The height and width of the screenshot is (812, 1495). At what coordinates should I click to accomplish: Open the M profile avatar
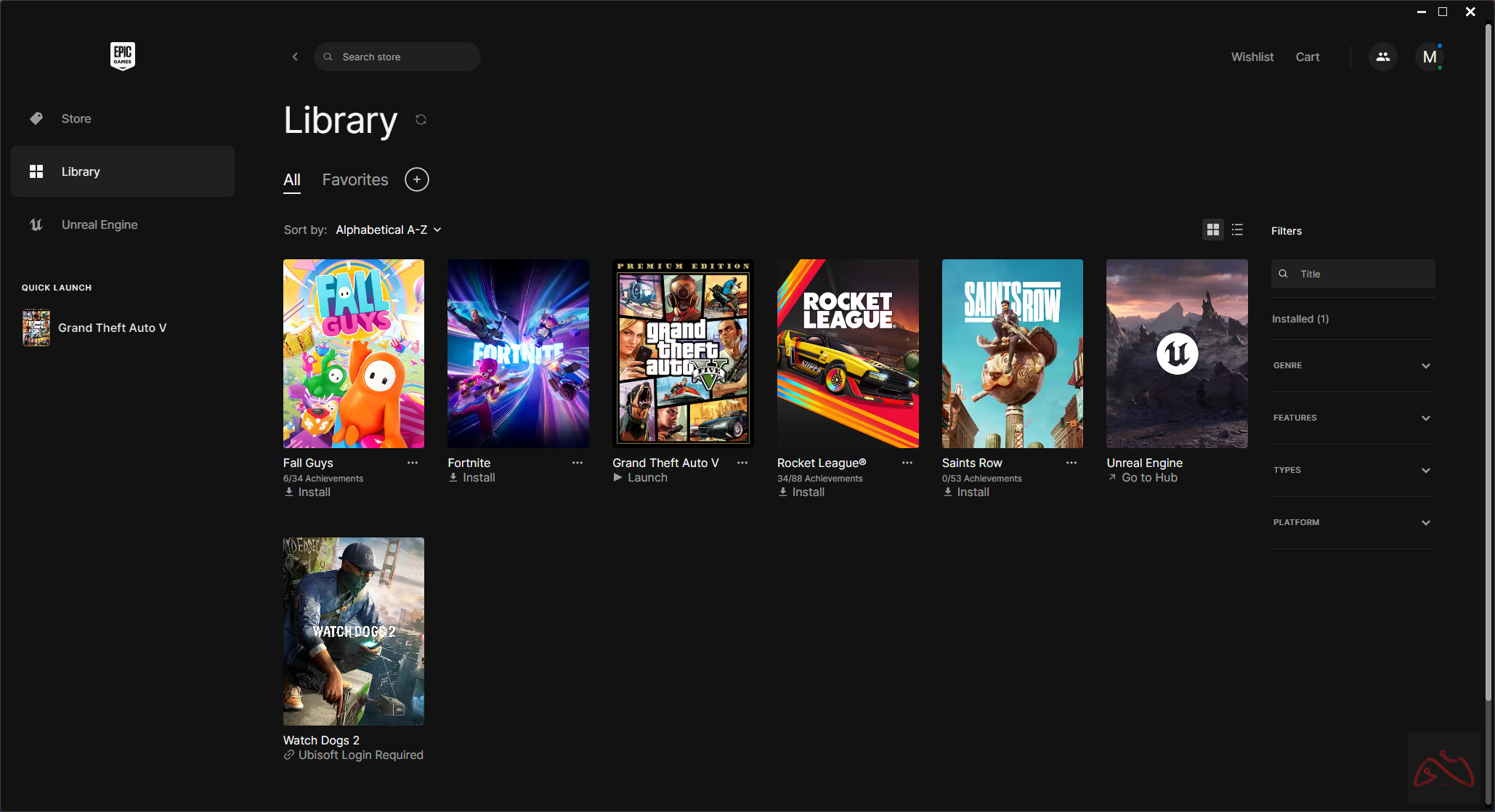pyautogui.click(x=1429, y=57)
